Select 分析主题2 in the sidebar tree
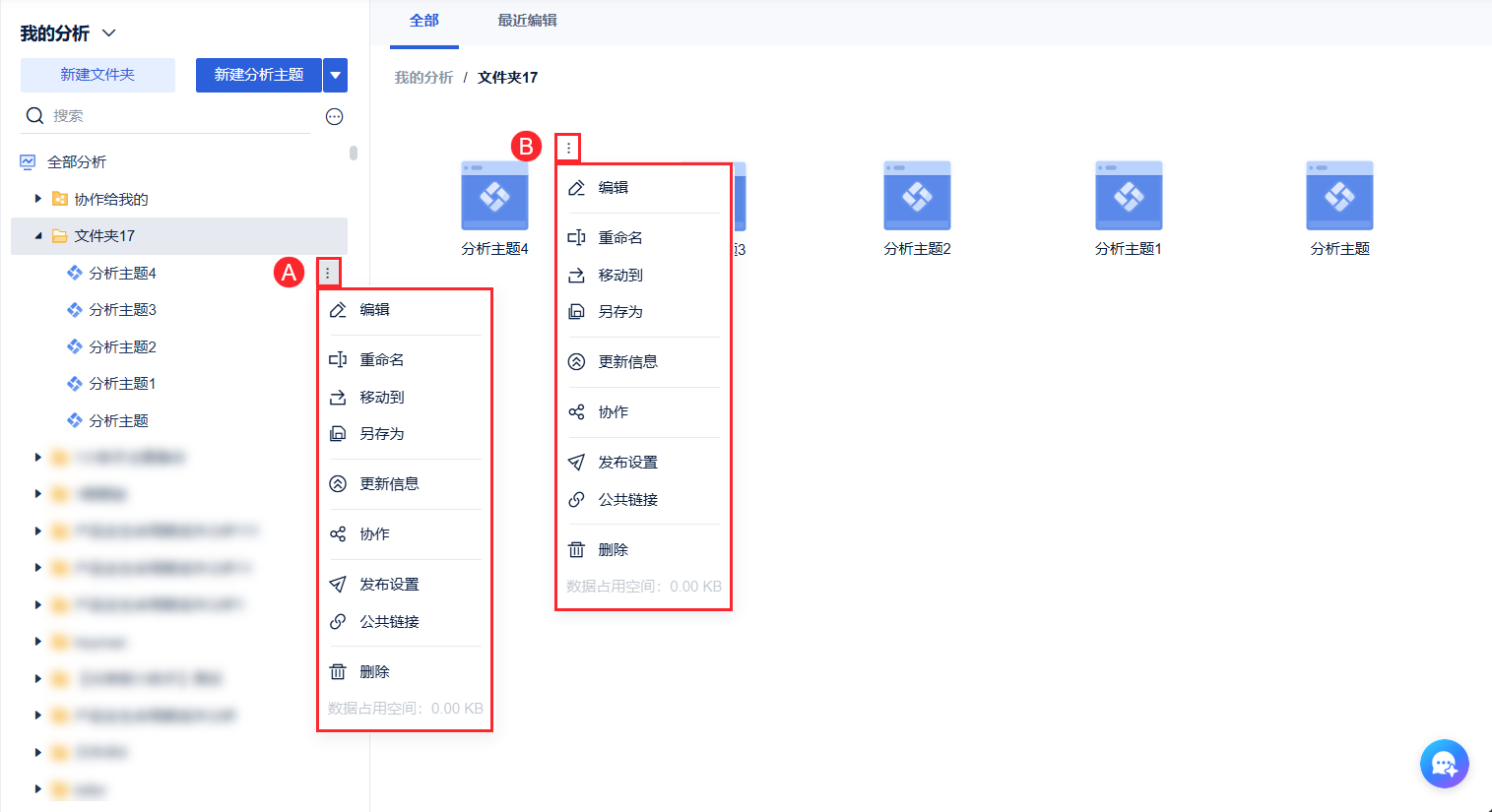 122,346
